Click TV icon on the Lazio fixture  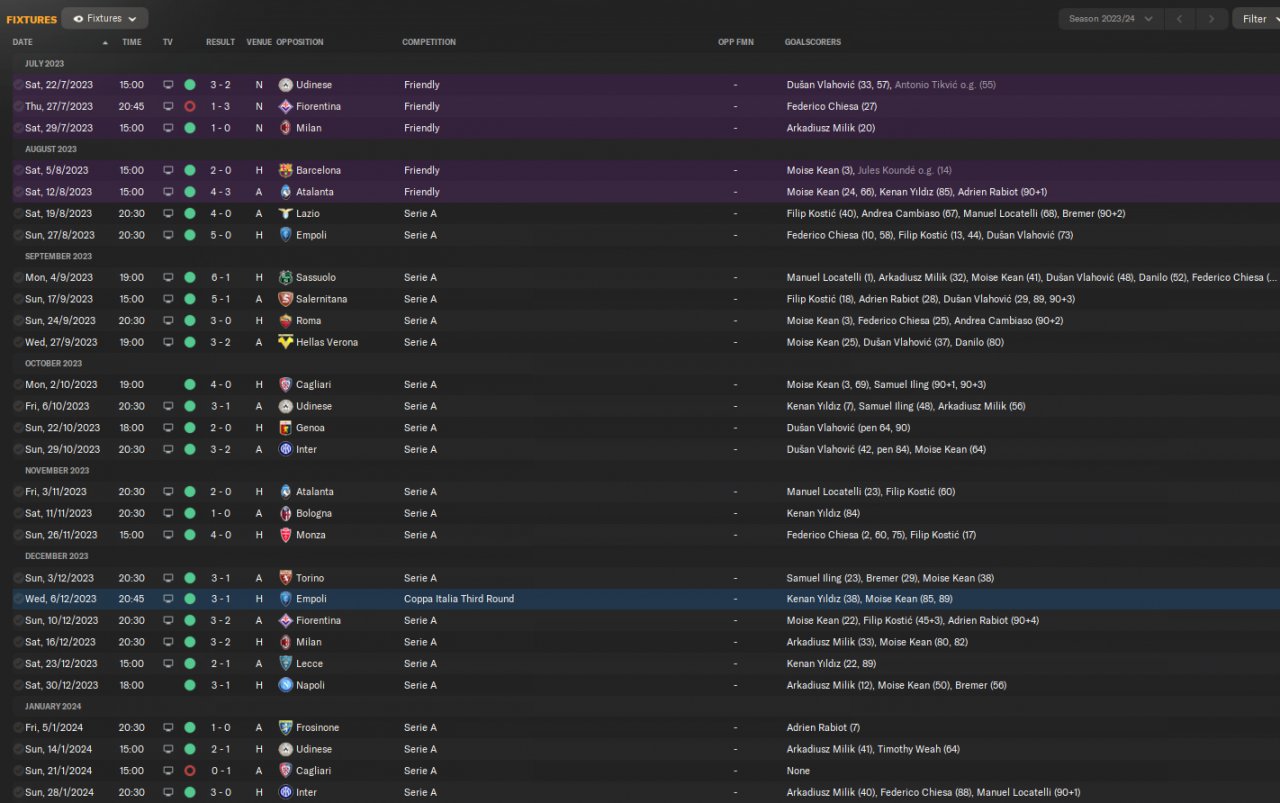point(168,213)
